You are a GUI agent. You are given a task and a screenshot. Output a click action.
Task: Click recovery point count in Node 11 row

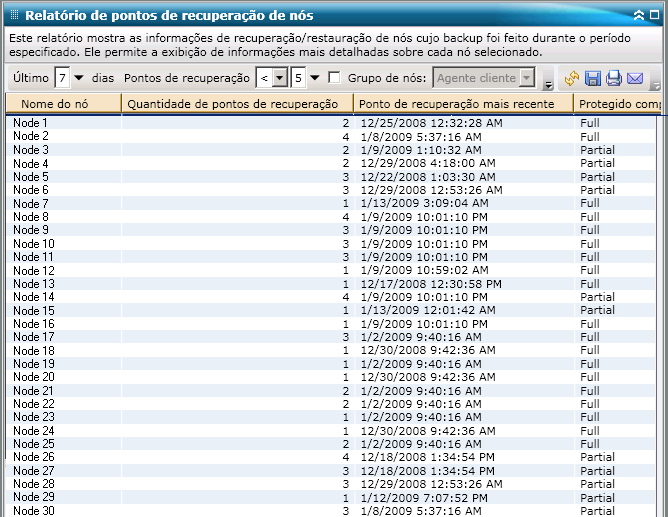point(346,257)
